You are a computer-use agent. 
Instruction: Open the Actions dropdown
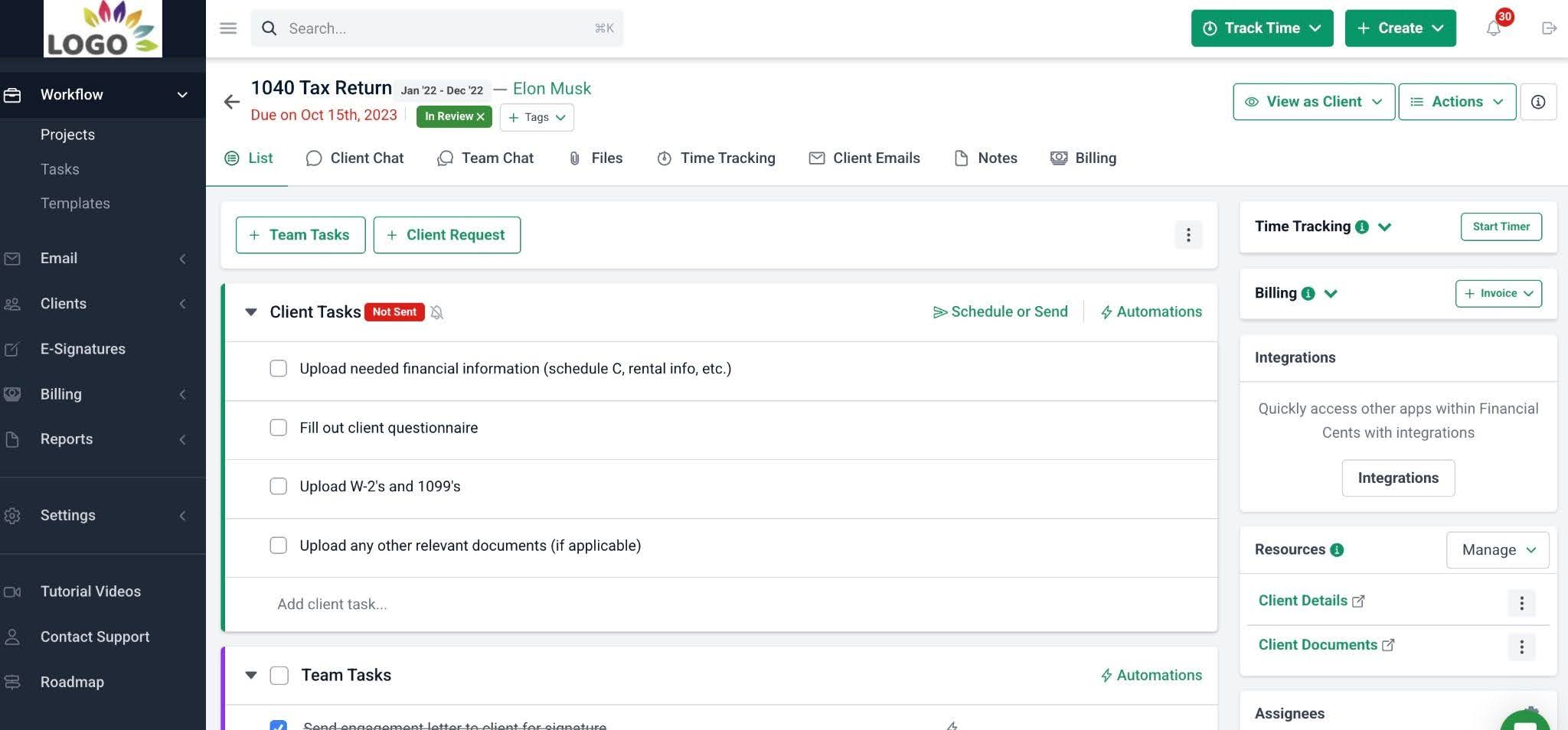[x=1457, y=102]
